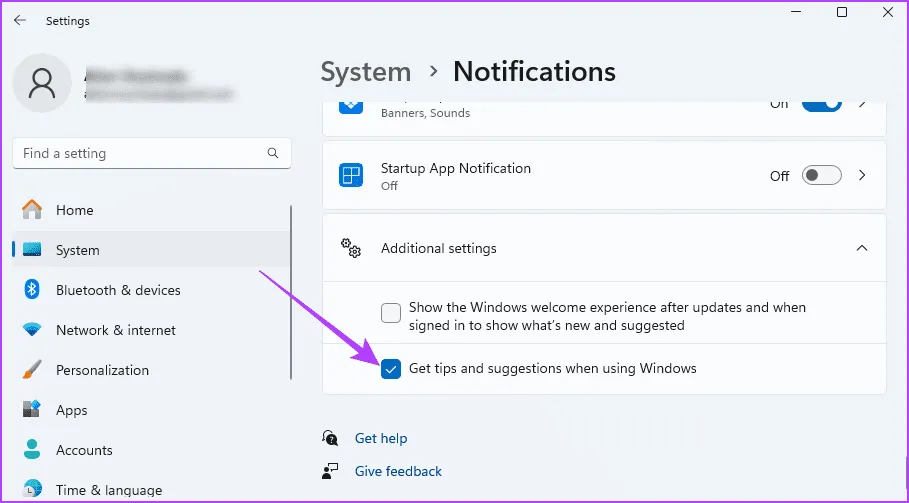
Task: Collapse the Additional settings section chevron
Action: (x=862, y=248)
